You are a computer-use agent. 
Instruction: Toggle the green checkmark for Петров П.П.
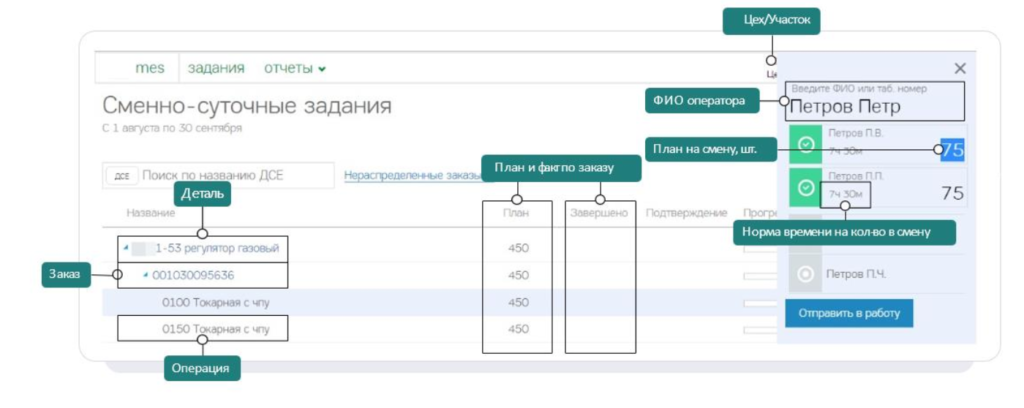(x=806, y=188)
